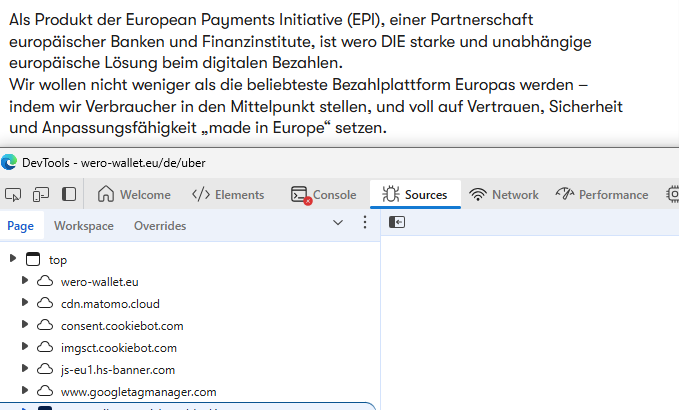Toggle device emulation icon
Screen dimensions: 679x410
point(41,195)
